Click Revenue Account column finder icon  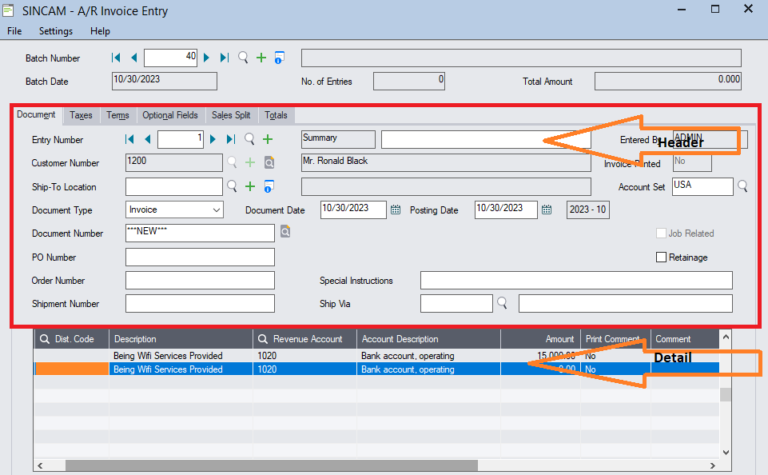tap(263, 339)
